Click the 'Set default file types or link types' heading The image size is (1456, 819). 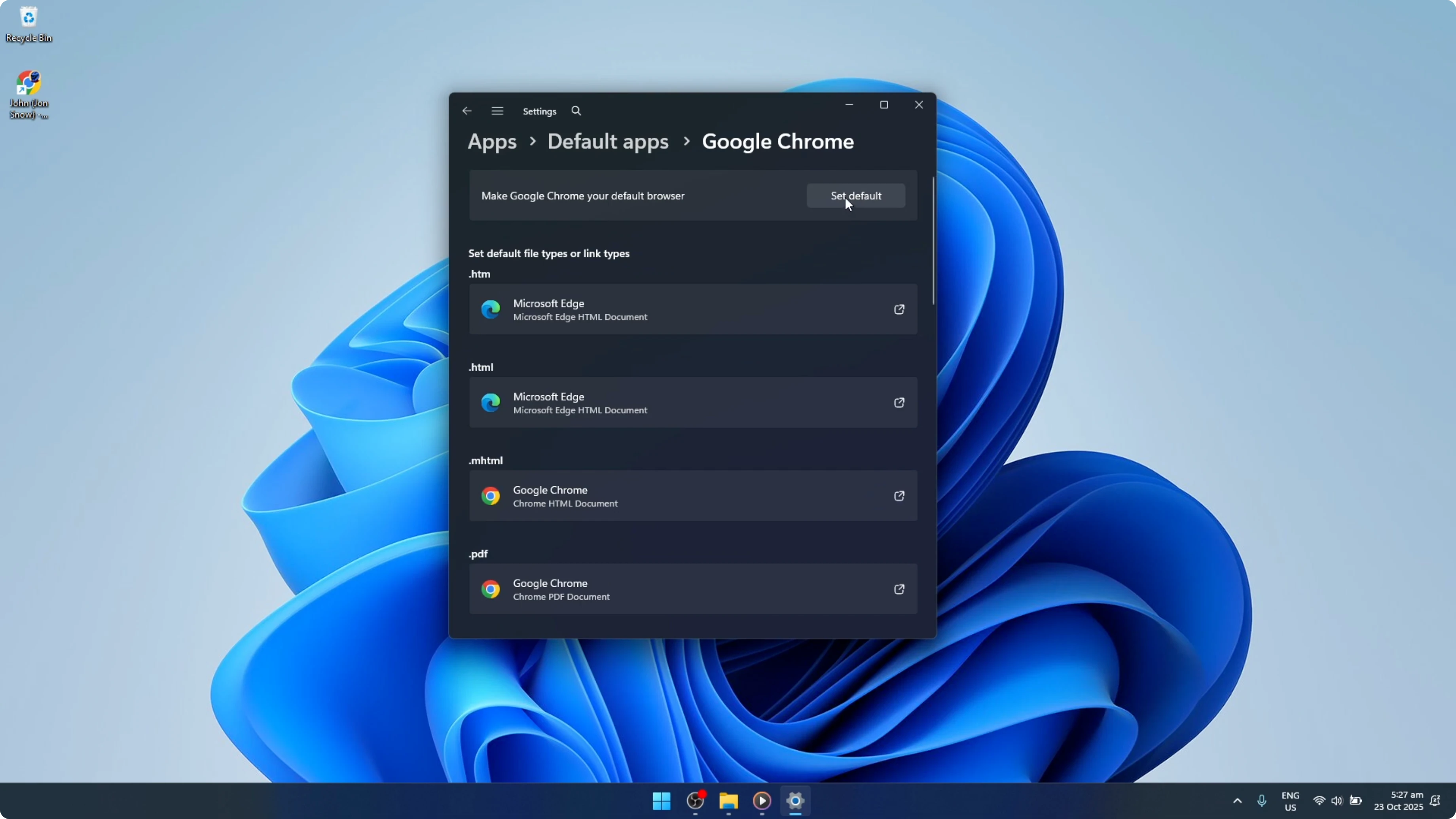coord(548,253)
